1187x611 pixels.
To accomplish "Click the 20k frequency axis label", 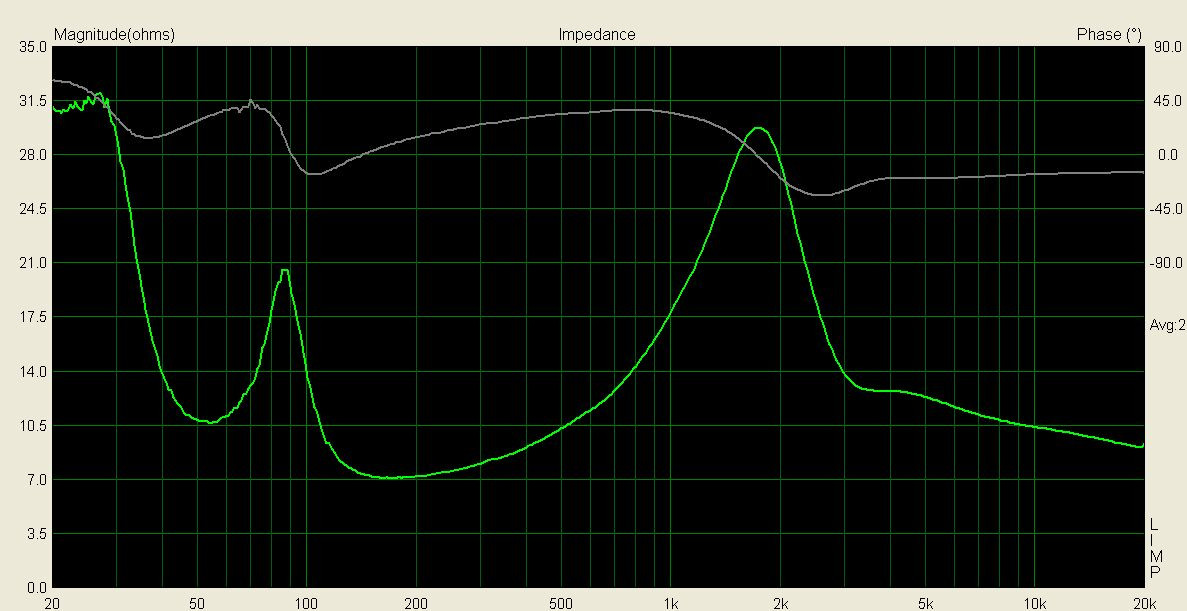I will pyautogui.click(x=1143, y=603).
